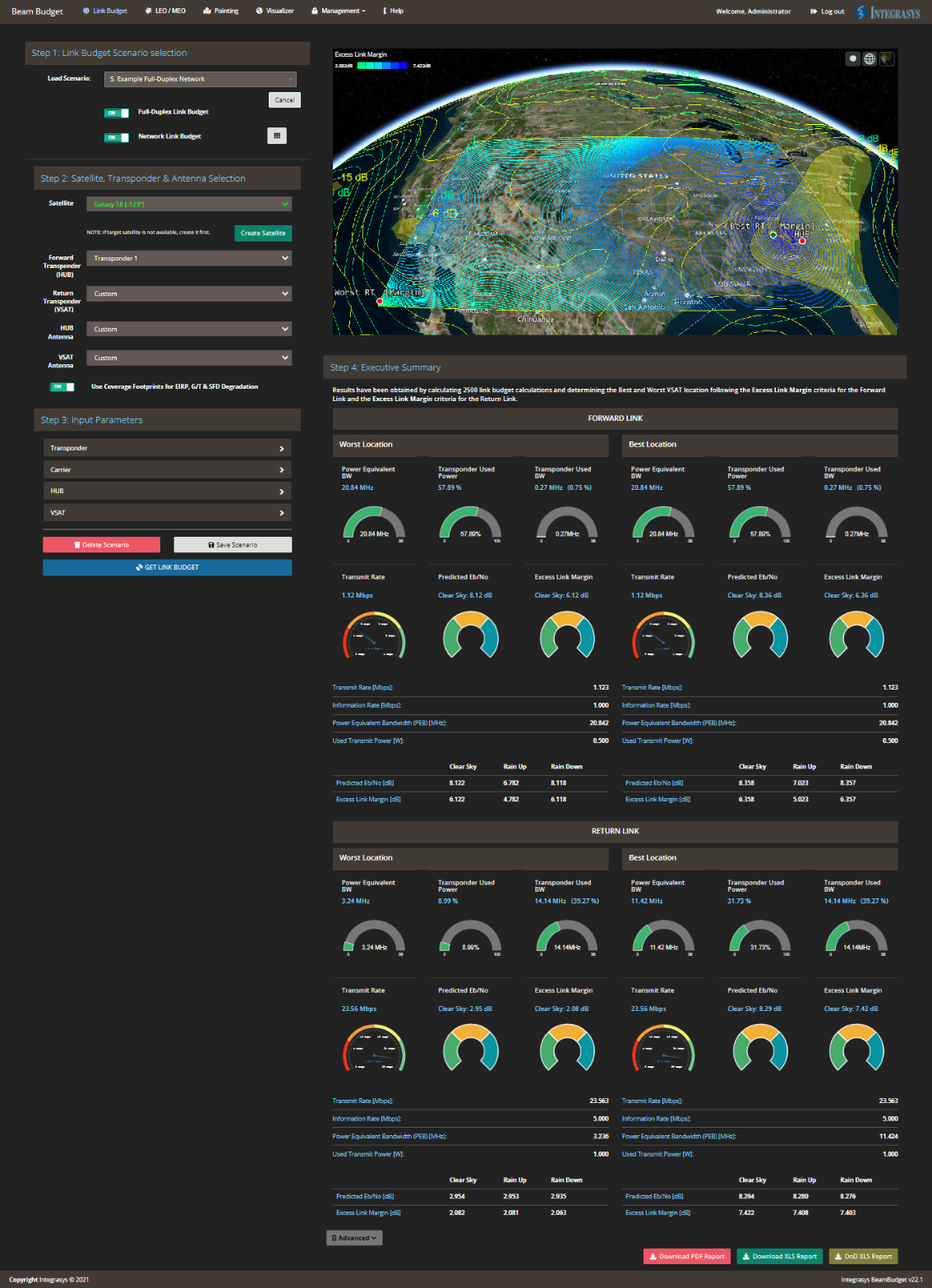Image resolution: width=932 pixels, height=1288 pixels.
Task: Click the DoD XLS Report button
Action: coord(863,1256)
